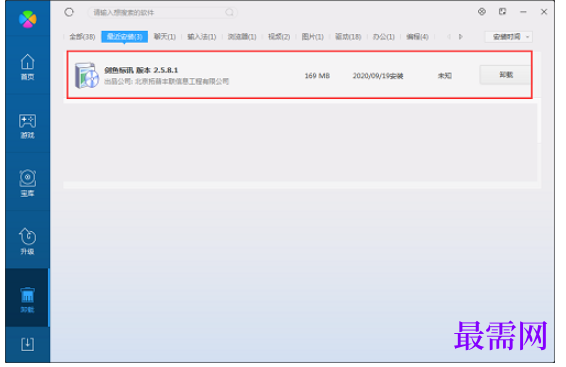The image size is (566, 367).
Task: Show more category tabs with right arrow
Action: coord(461,37)
